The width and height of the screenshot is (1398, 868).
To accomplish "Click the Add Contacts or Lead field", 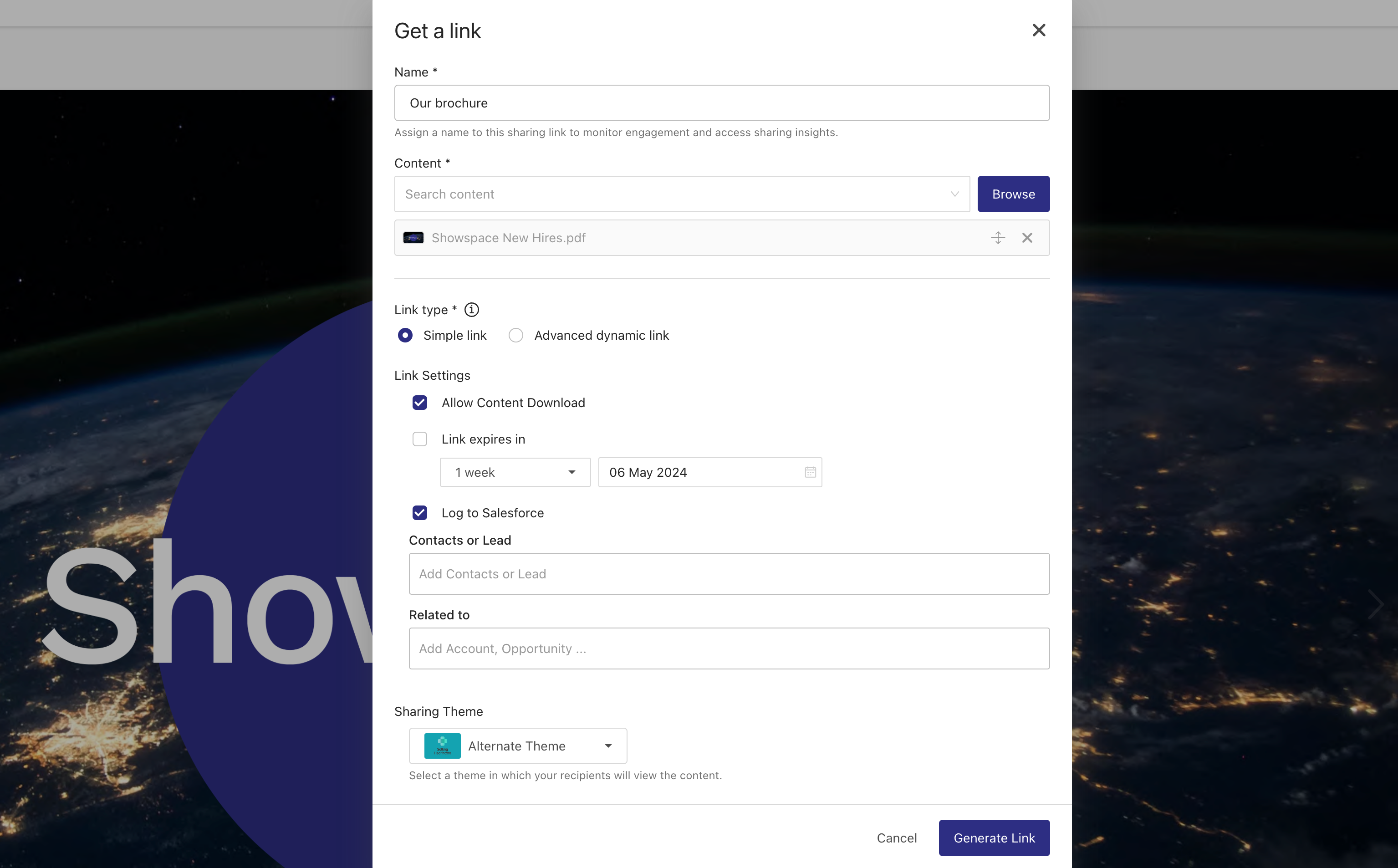I will point(730,573).
